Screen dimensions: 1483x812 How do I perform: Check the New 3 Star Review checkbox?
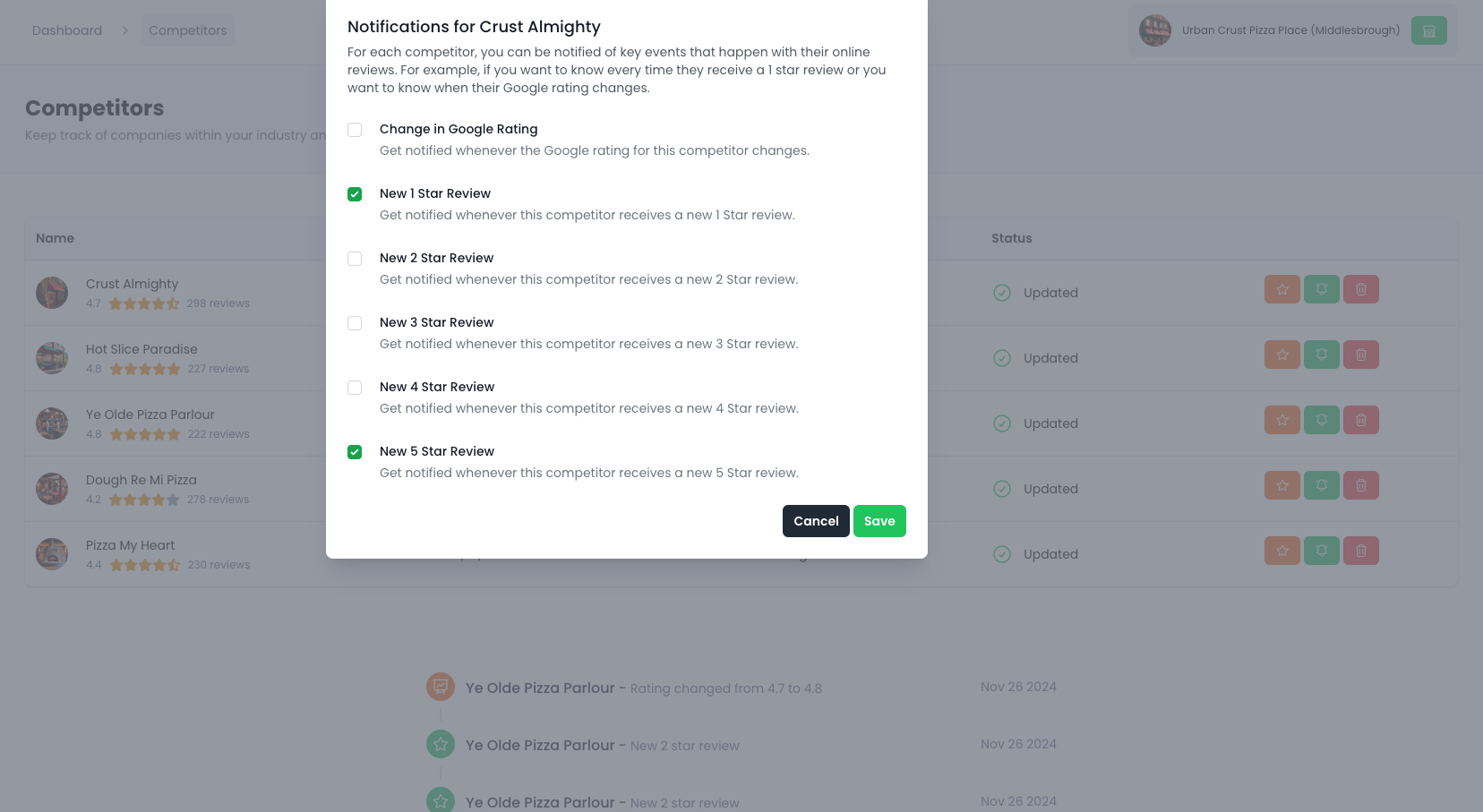pos(355,323)
